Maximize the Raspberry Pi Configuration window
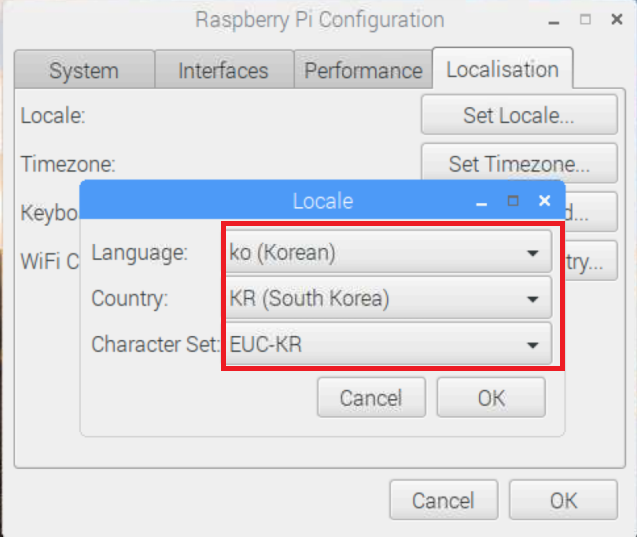 click(x=585, y=19)
